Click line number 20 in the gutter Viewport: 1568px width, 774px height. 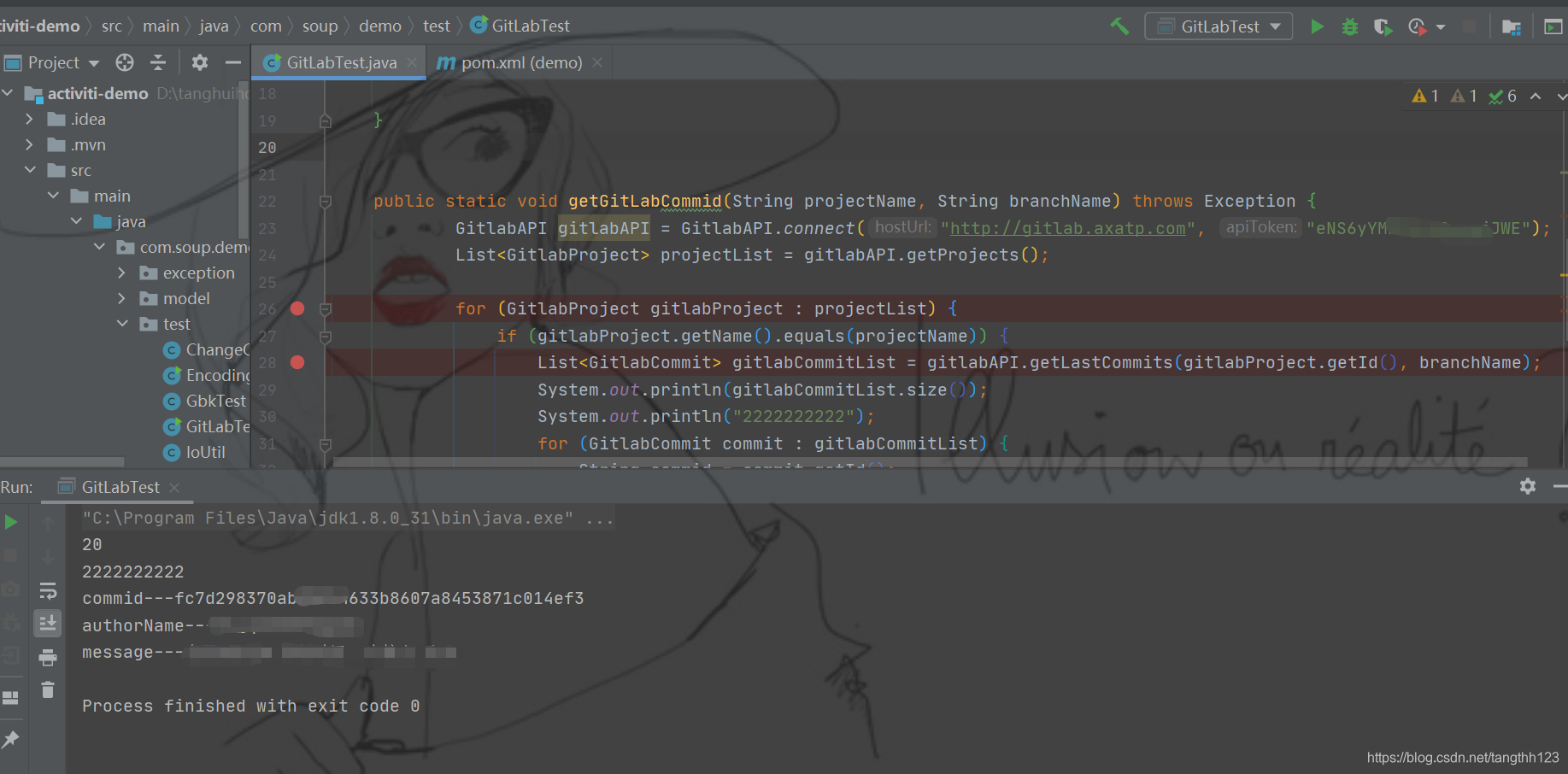pos(267,148)
